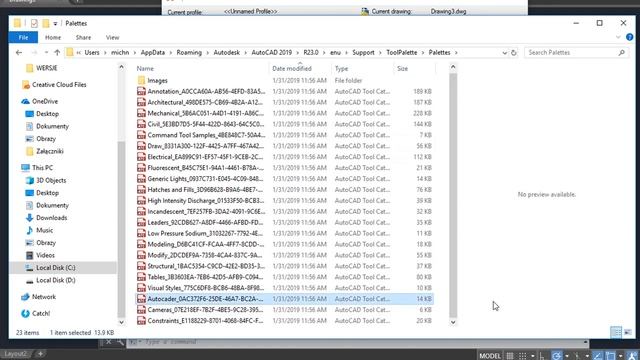Select Users in the address path

pyautogui.click(x=92, y=53)
